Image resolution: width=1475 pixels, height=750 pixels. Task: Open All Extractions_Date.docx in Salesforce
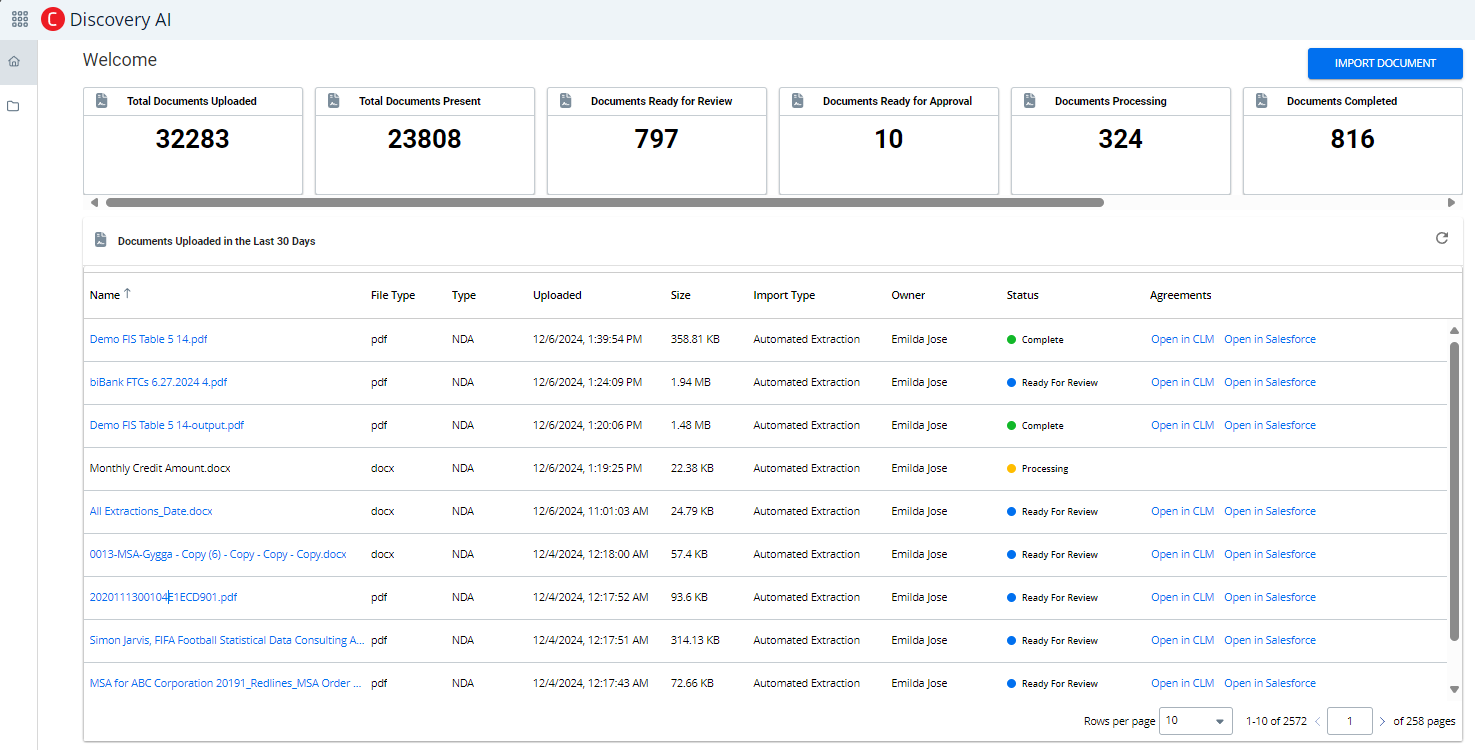[x=1269, y=511]
